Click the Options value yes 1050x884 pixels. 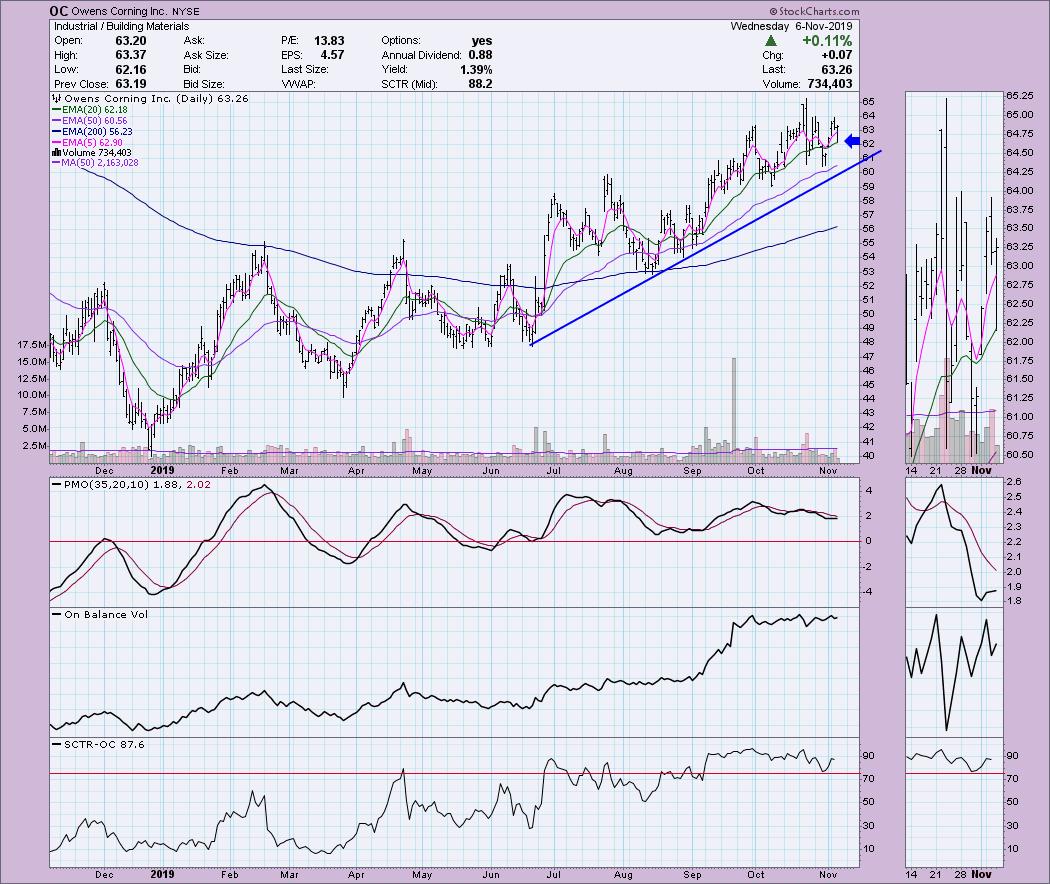click(481, 41)
